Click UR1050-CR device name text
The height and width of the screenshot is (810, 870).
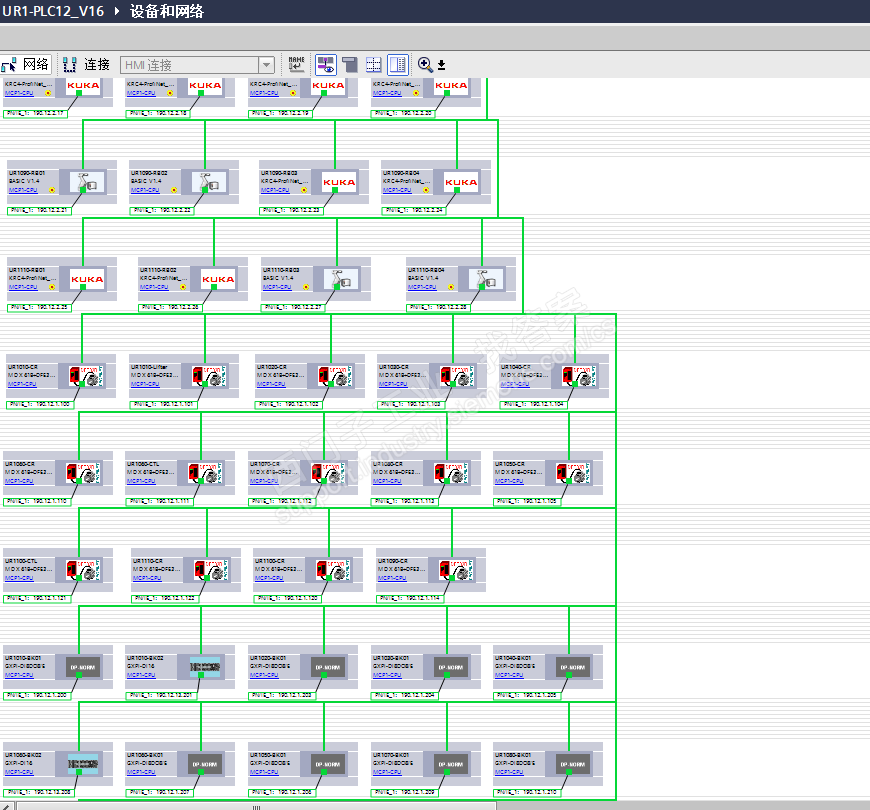(x=509, y=464)
